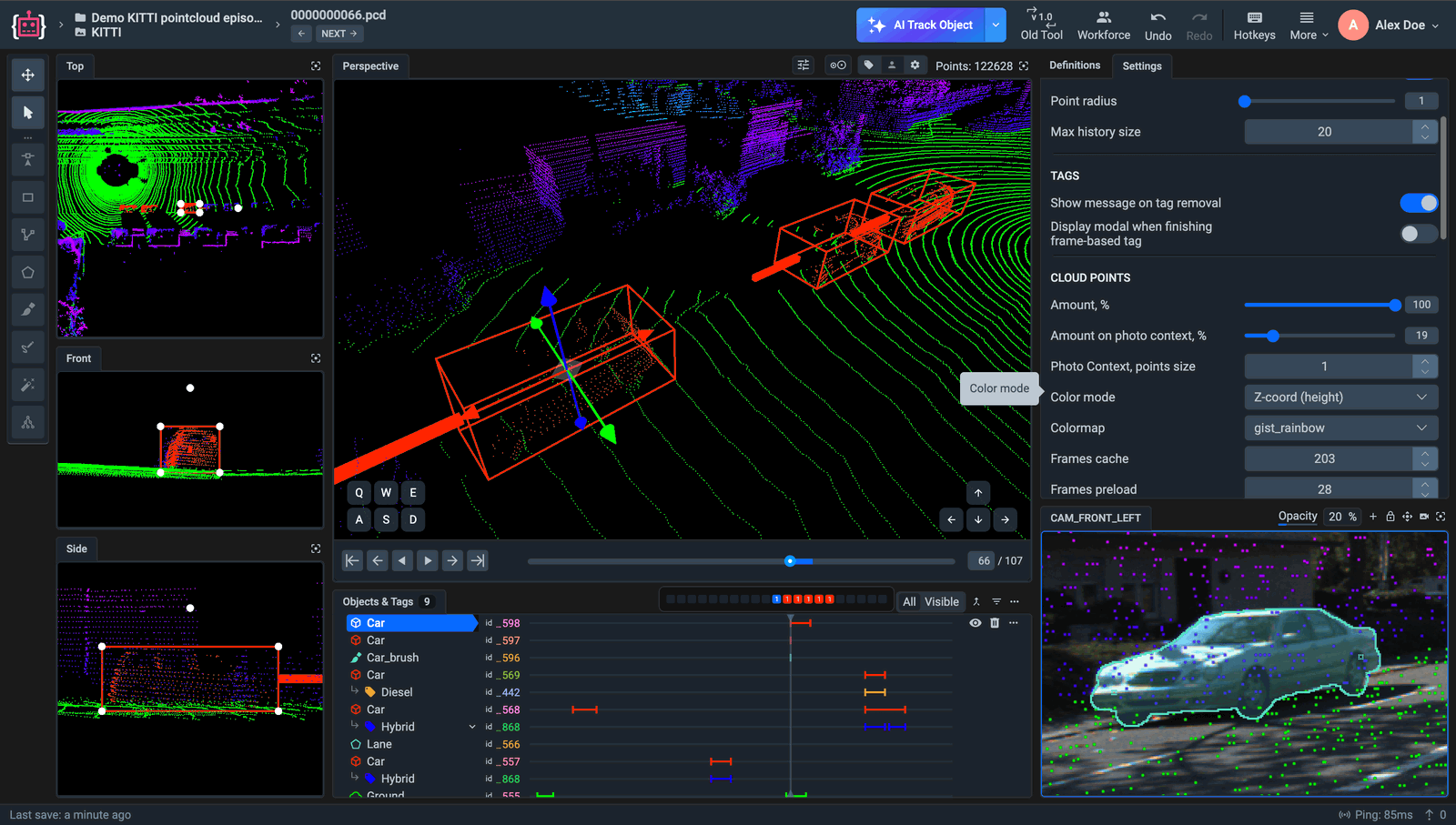The image size is (1456, 825).
Task: Increase the Frames cache stepper value
Action: pyautogui.click(x=1425, y=453)
